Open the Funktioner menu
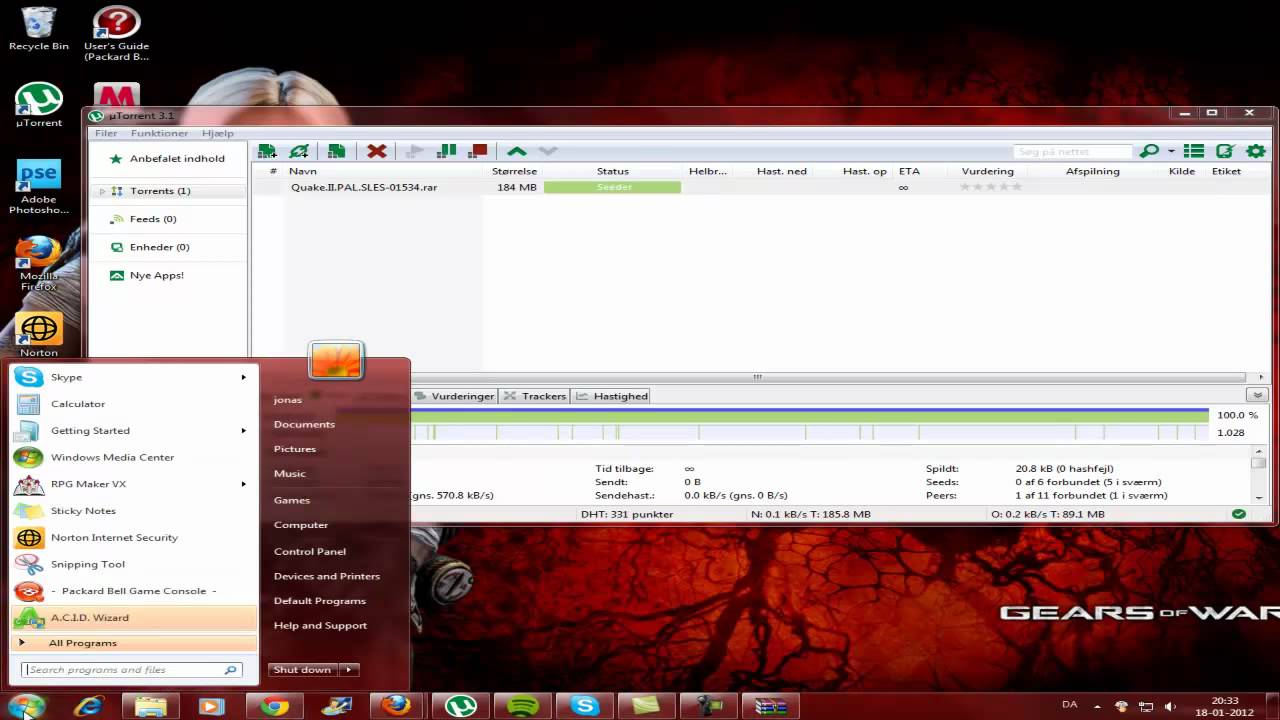The width and height of the screenshot is (1280, 720). click(159, 133)
